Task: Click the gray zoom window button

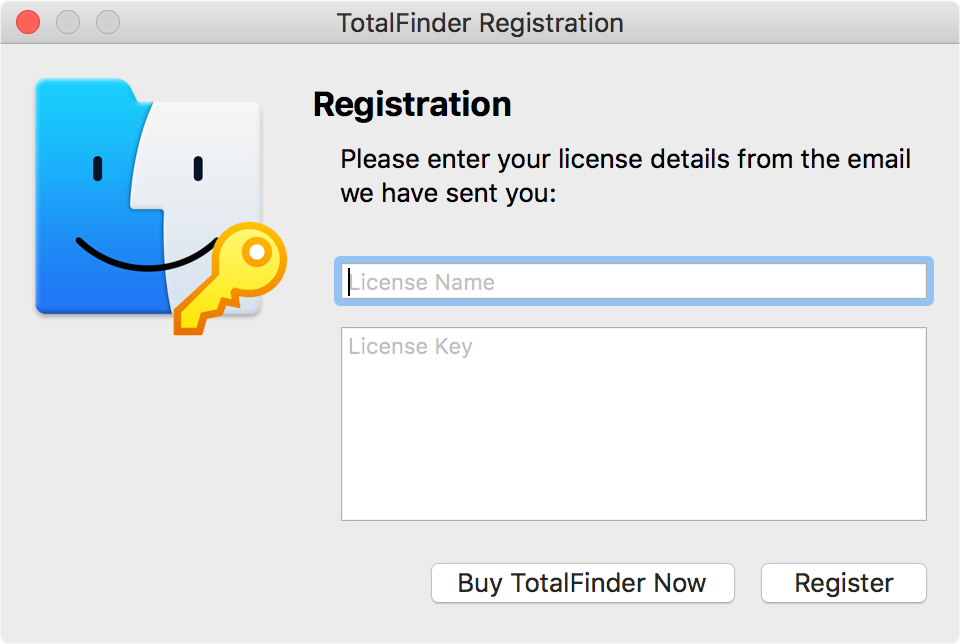Action: tap(106, 22)
